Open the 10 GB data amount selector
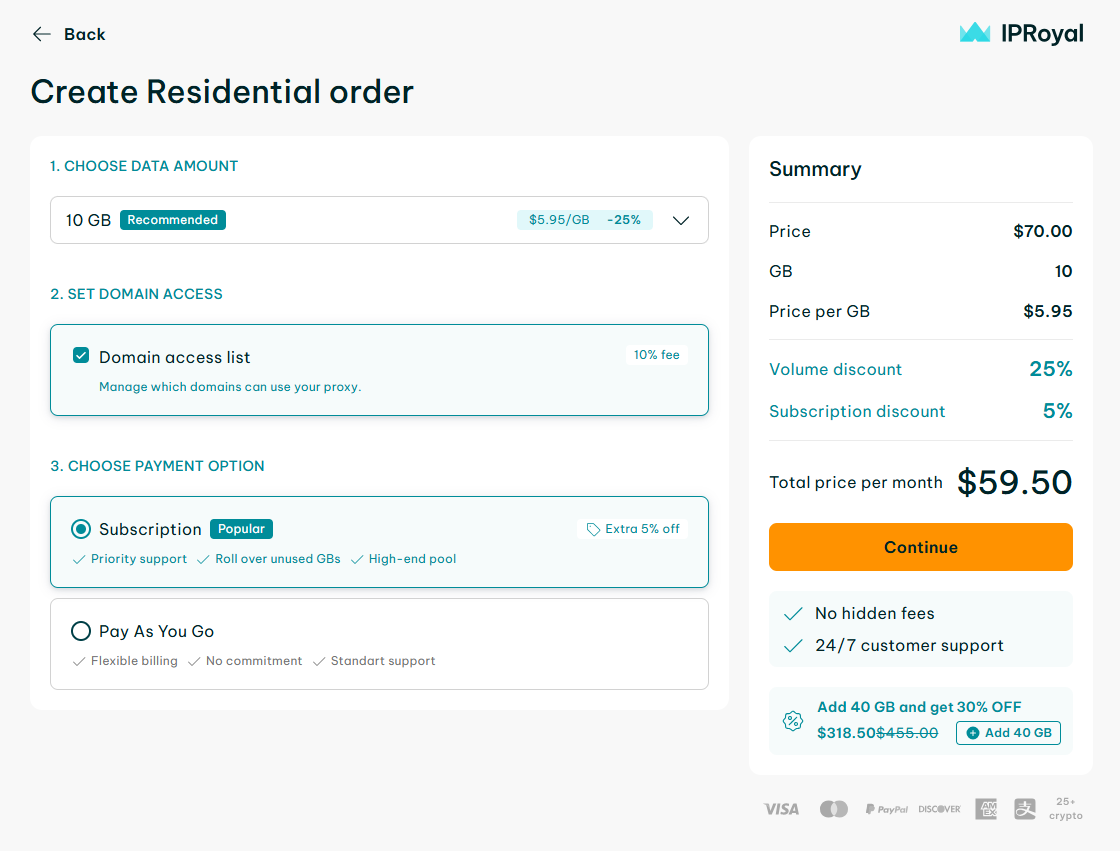This screenshot has width=1120, height=851. (300, 220)
